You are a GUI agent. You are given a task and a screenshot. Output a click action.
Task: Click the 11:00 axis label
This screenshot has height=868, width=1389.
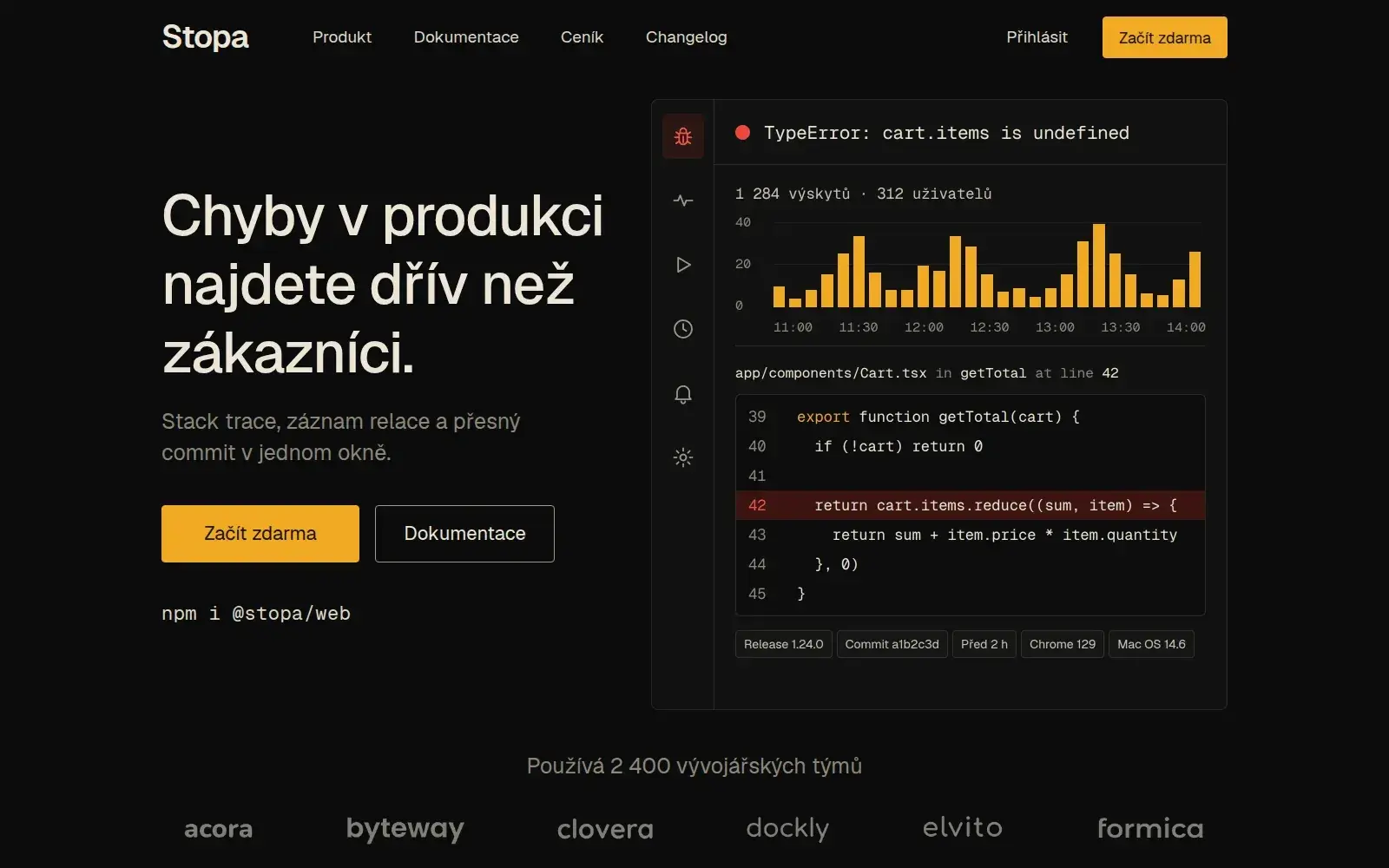click(x=793, y=327)
